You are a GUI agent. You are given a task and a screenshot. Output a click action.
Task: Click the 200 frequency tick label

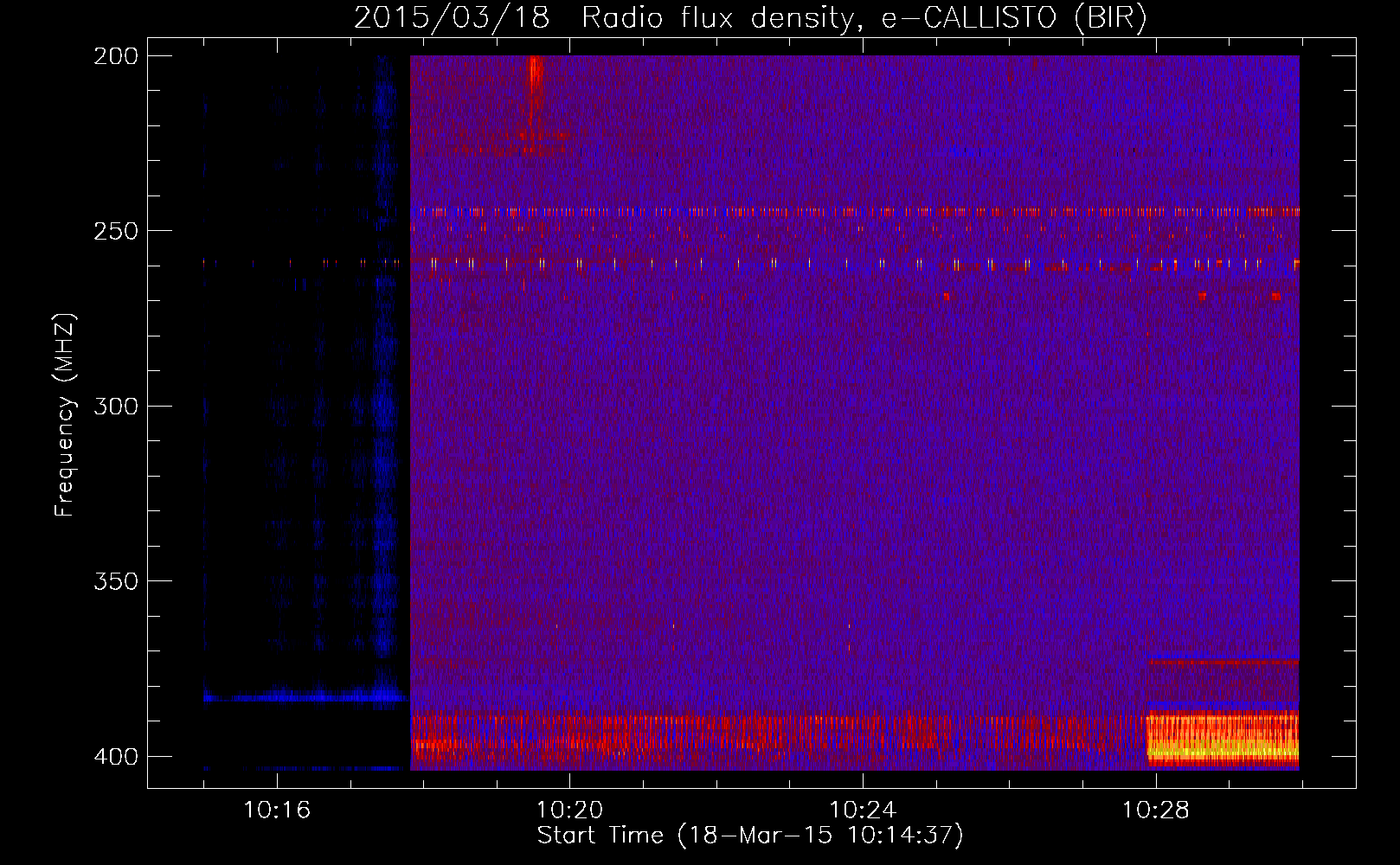tap(116, 56)
